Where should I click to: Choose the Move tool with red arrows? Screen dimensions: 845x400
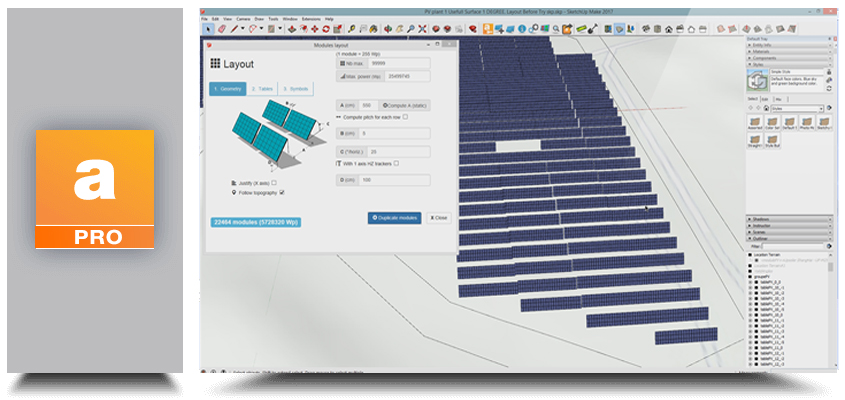[315, 29]
